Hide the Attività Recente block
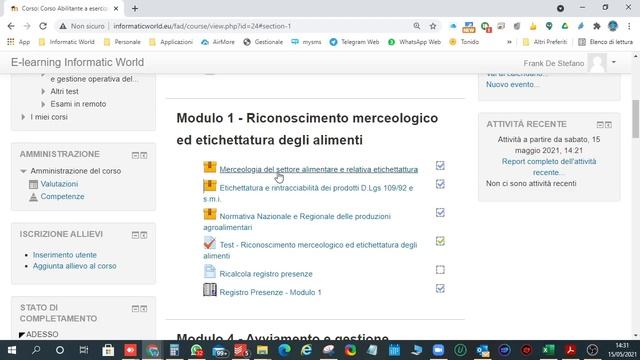The image size is (640, 360). pyautogui.click(x=600, y=124)
